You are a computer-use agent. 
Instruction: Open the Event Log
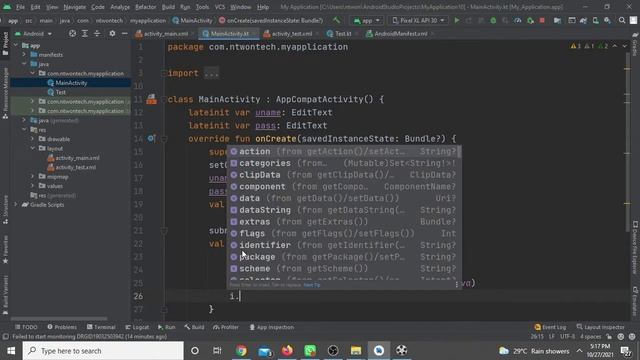(550, 327)
